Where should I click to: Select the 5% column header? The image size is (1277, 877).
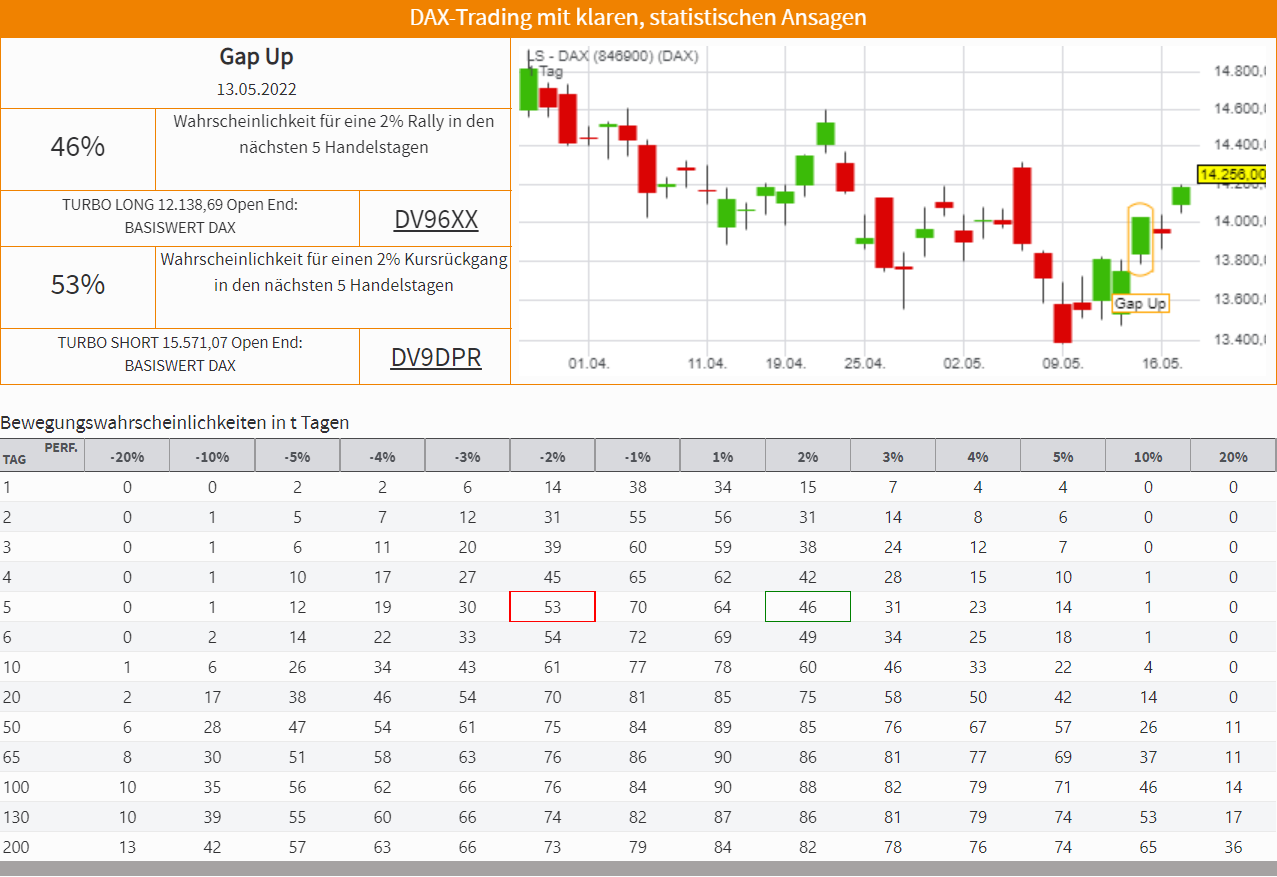coord(1062,456)
